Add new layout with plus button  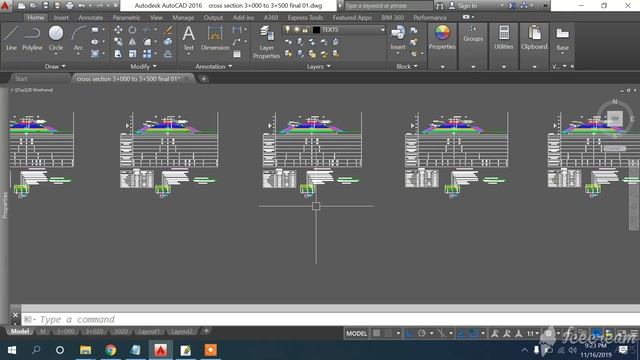[206, 331]
